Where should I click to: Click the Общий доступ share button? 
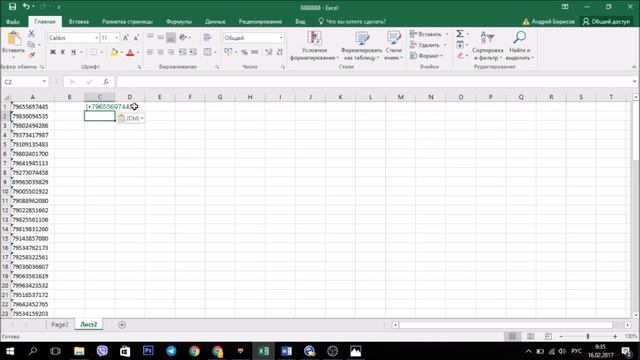[x=606, y=22]
